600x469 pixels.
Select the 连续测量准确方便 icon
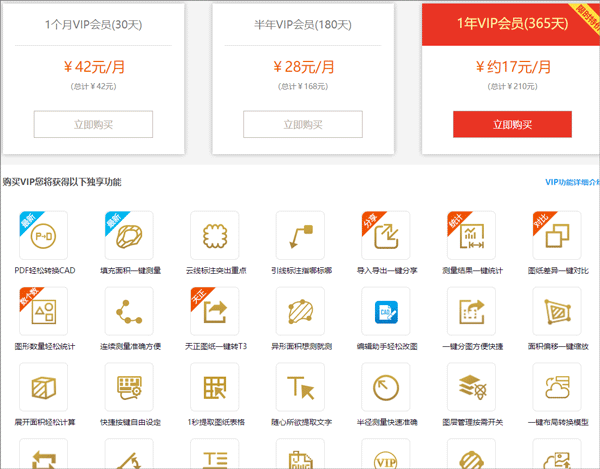[x=129, y=311]
